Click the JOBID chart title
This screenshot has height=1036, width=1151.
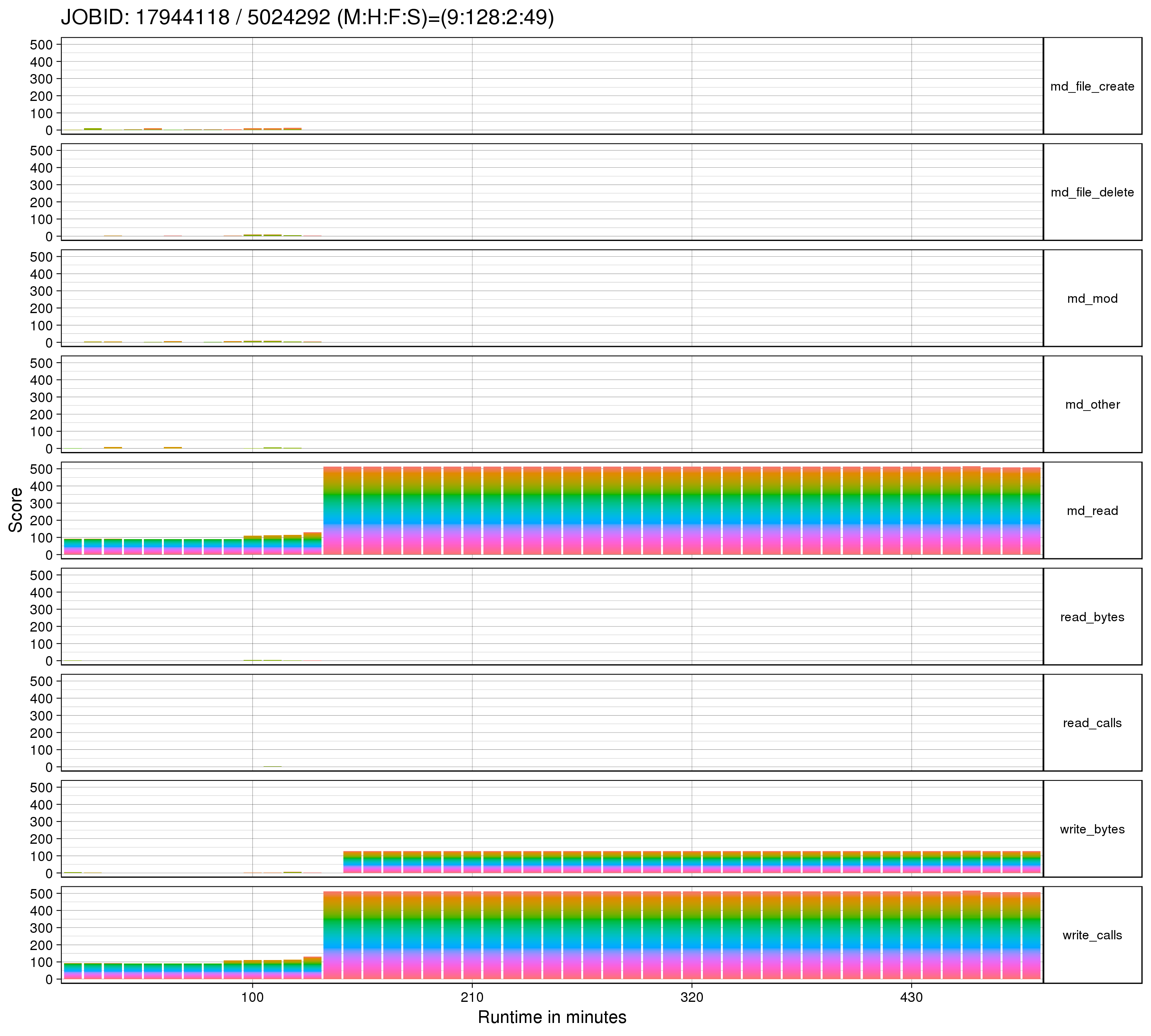coord(307,18)
